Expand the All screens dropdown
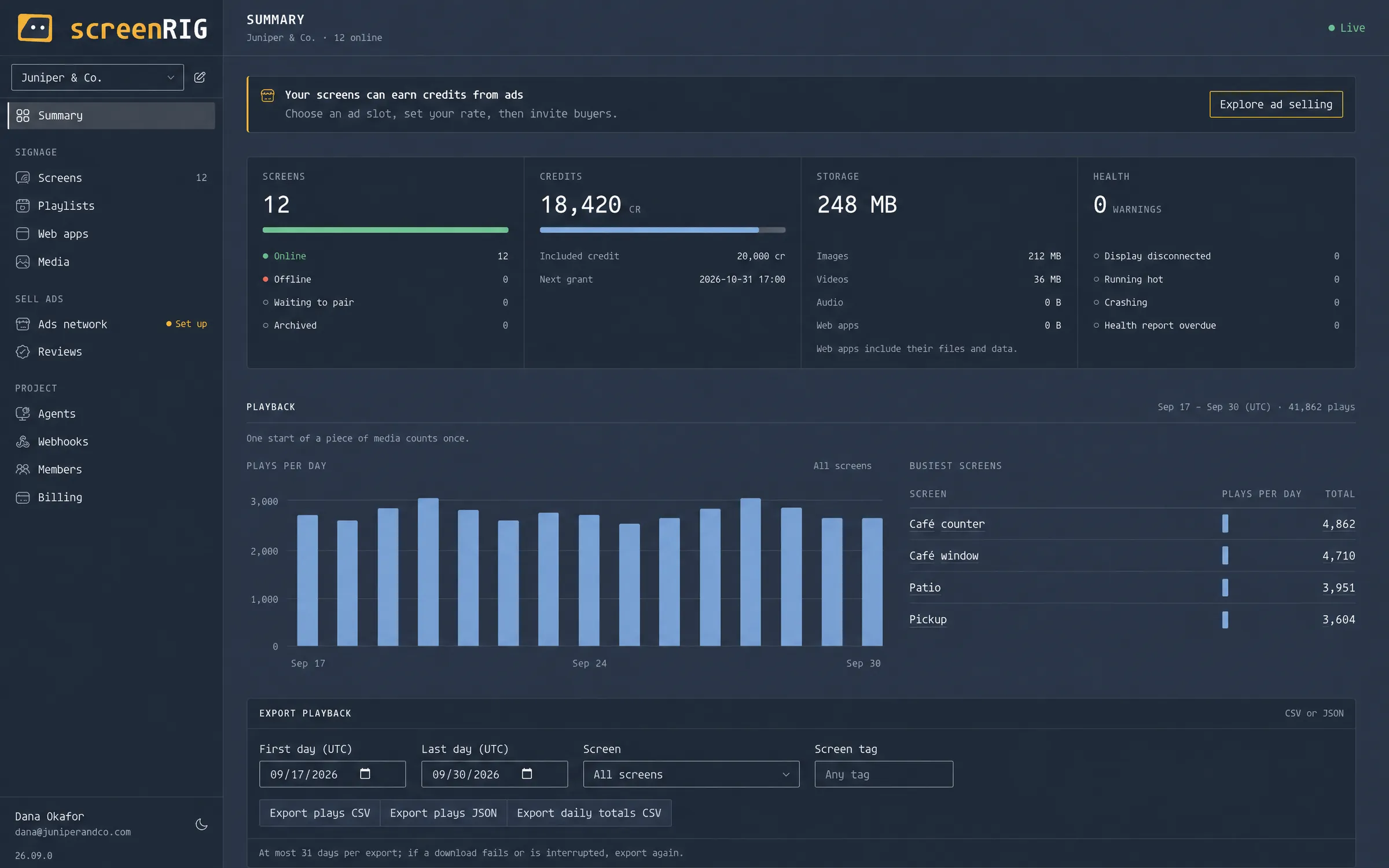Viewport: 1389px width, 868px height. click(x=691, y=774)
